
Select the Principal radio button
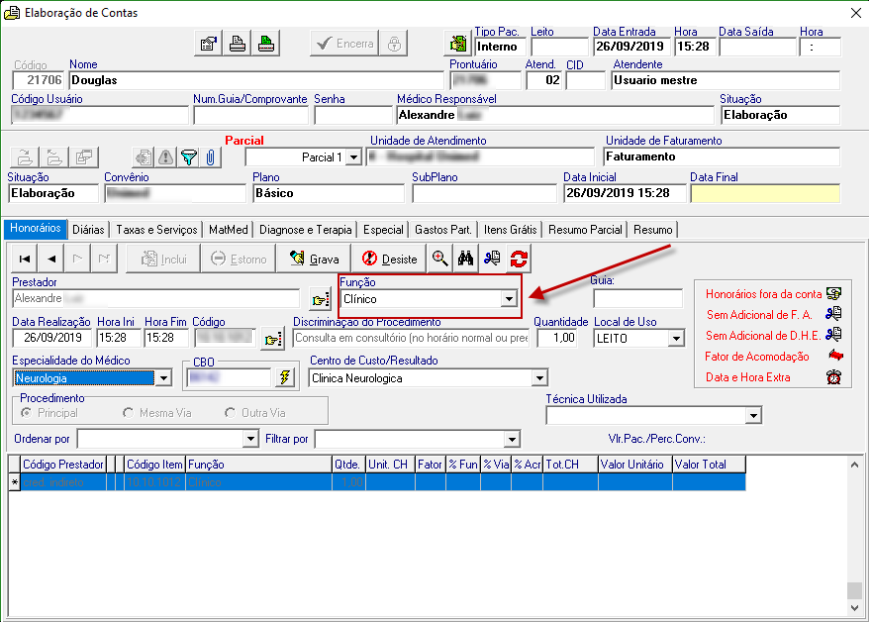[25, 412]
